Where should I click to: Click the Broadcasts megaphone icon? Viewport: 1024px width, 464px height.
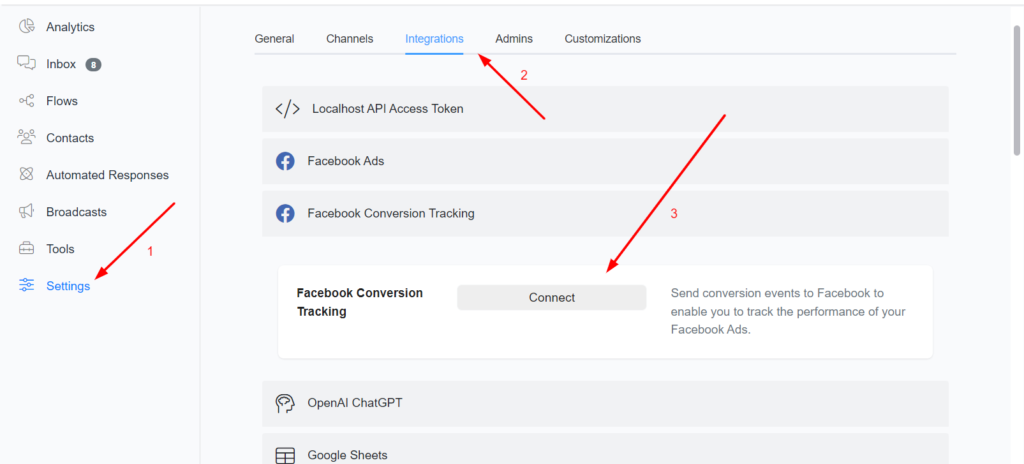point(27,212)
